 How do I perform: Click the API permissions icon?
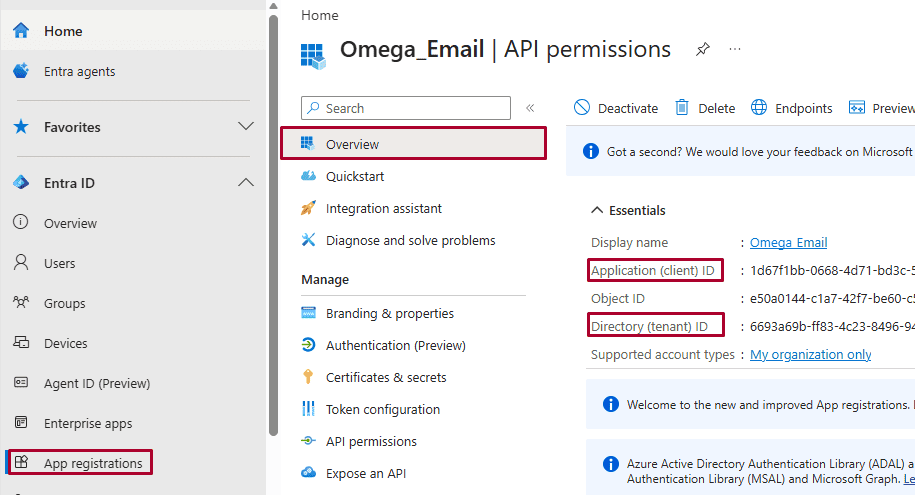(308, 441)
